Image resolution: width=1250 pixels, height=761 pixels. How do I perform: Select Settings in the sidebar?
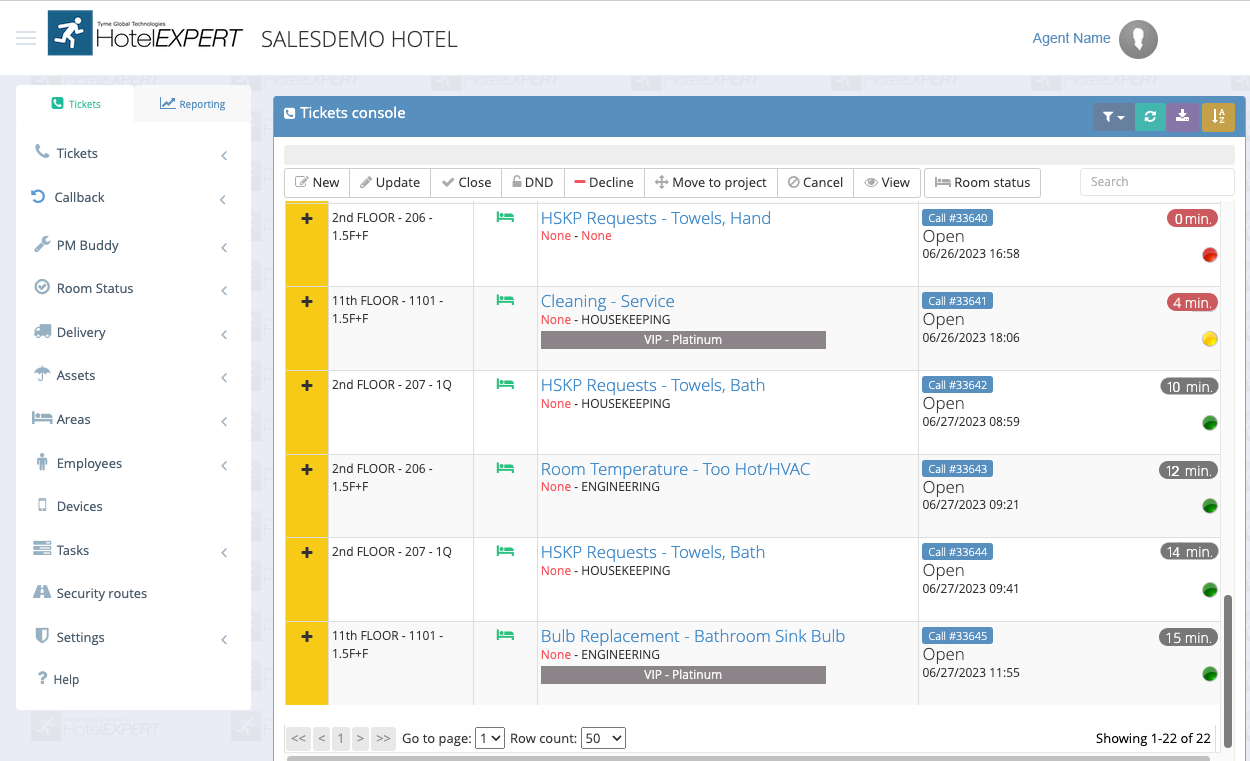(80, 637)
